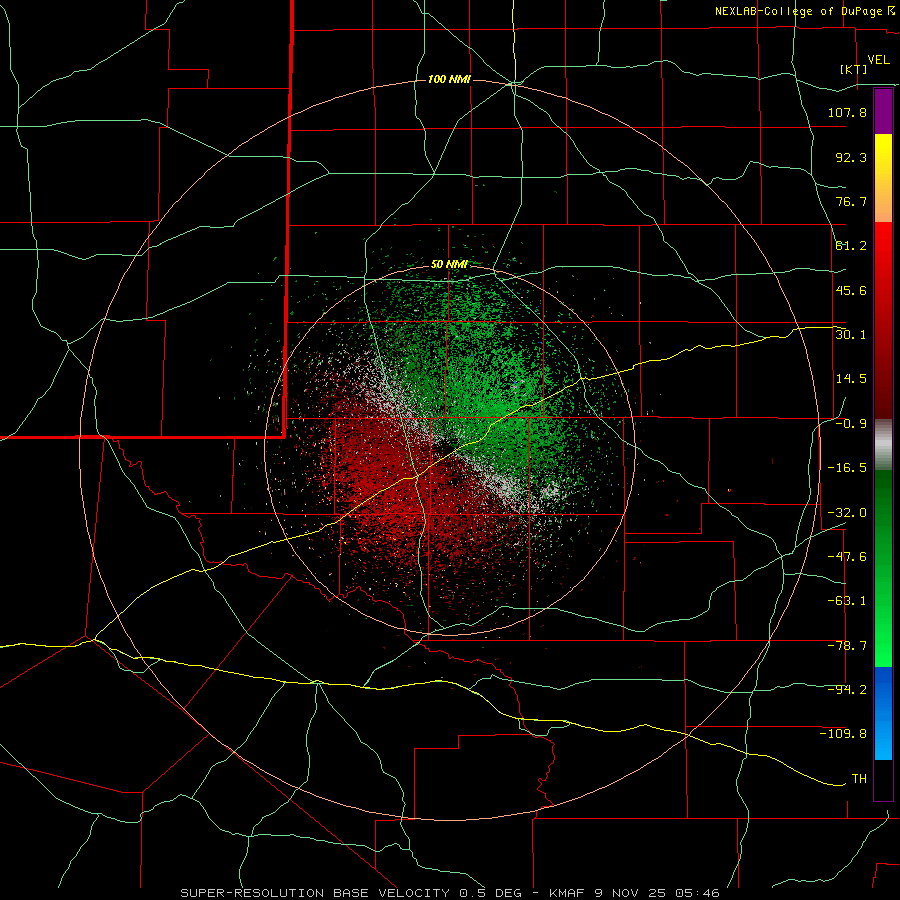Click the 107.8 velocity scale value
The image size is (900, 900).
pos(847,112)
